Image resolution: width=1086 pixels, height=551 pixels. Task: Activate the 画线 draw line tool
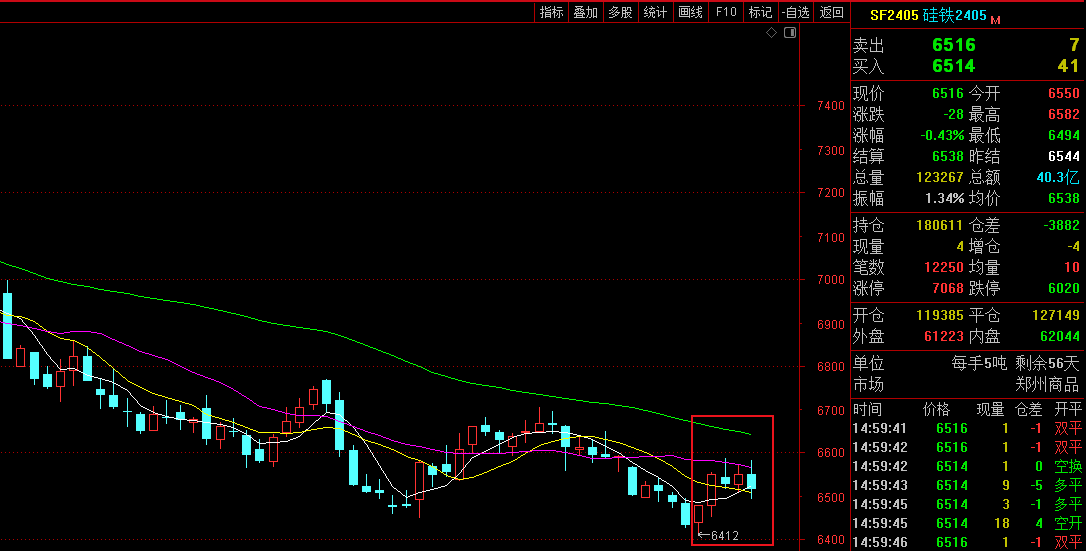pyautogui.click(x=690, y=12)
